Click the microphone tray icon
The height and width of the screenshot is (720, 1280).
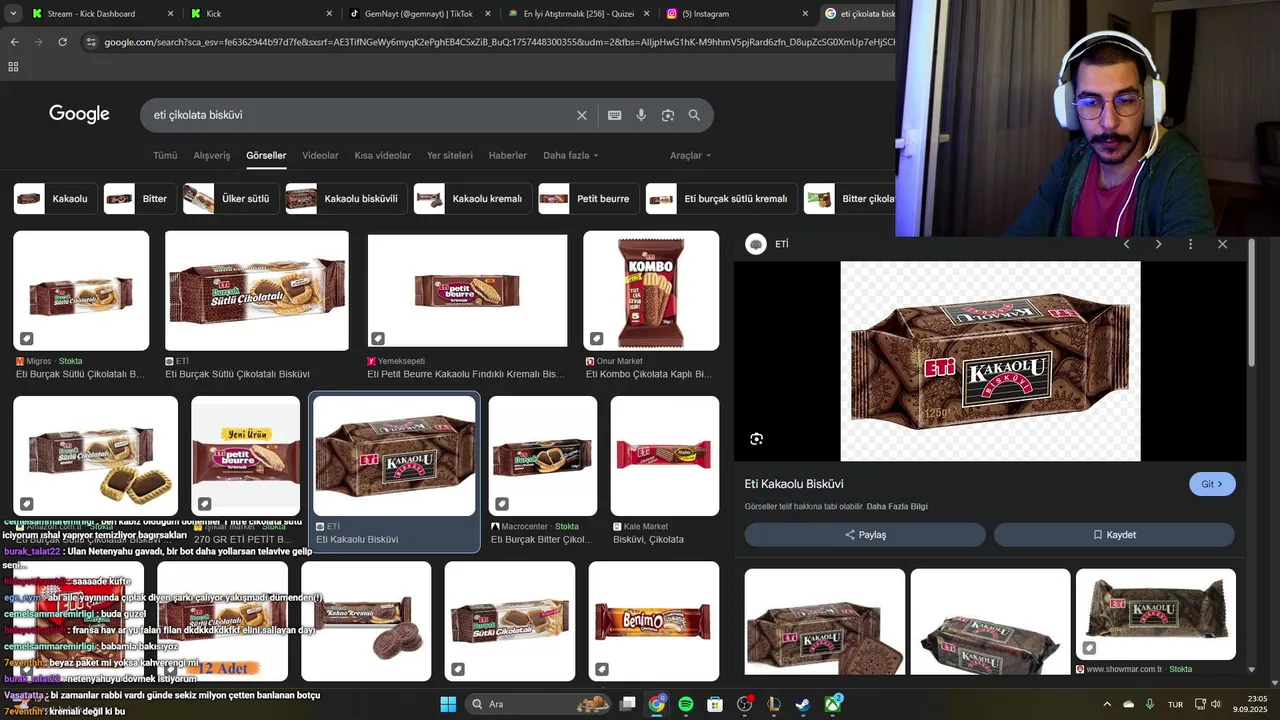click(x=1150, y=704)
